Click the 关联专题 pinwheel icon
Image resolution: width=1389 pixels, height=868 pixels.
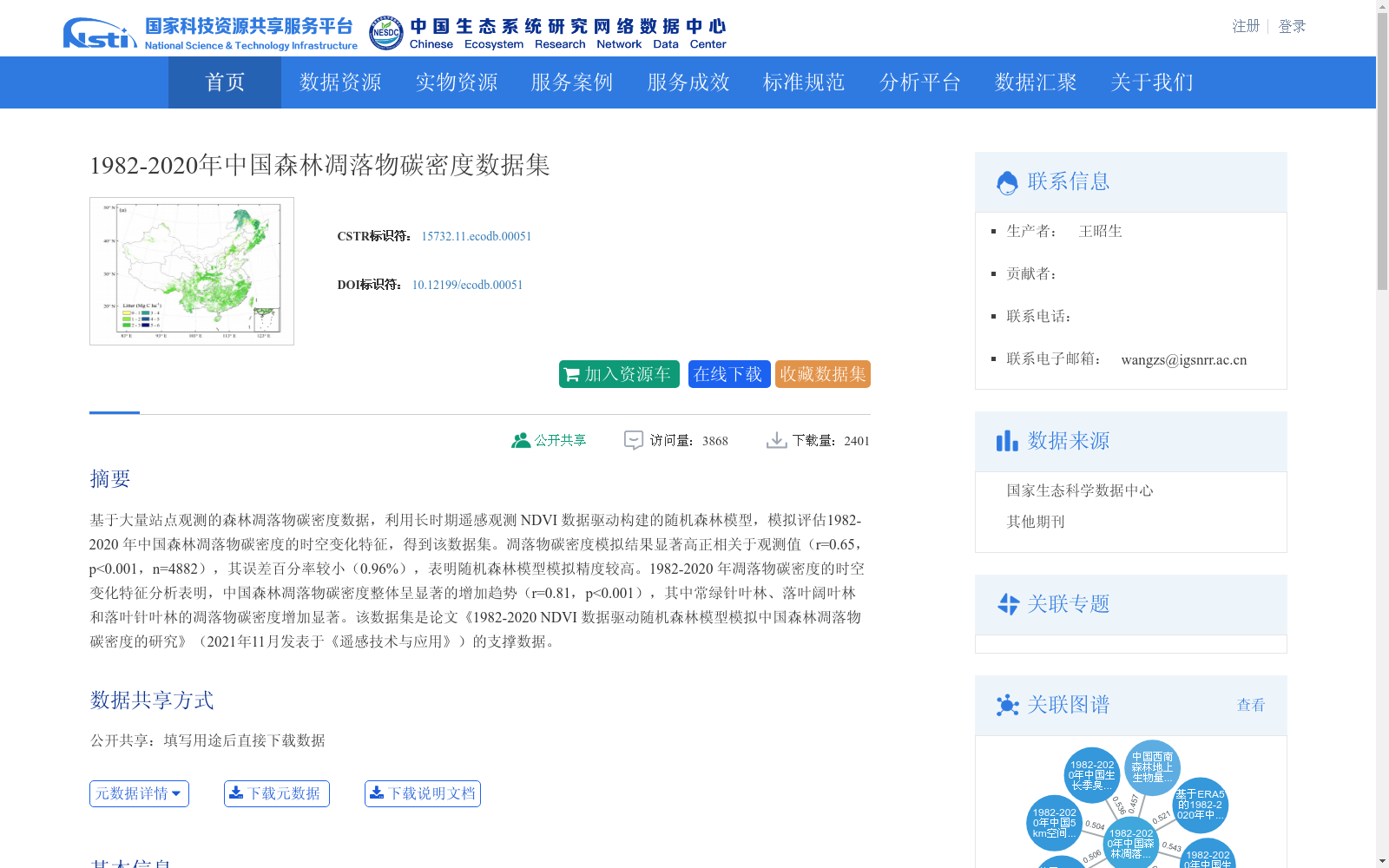(1008, 604)
